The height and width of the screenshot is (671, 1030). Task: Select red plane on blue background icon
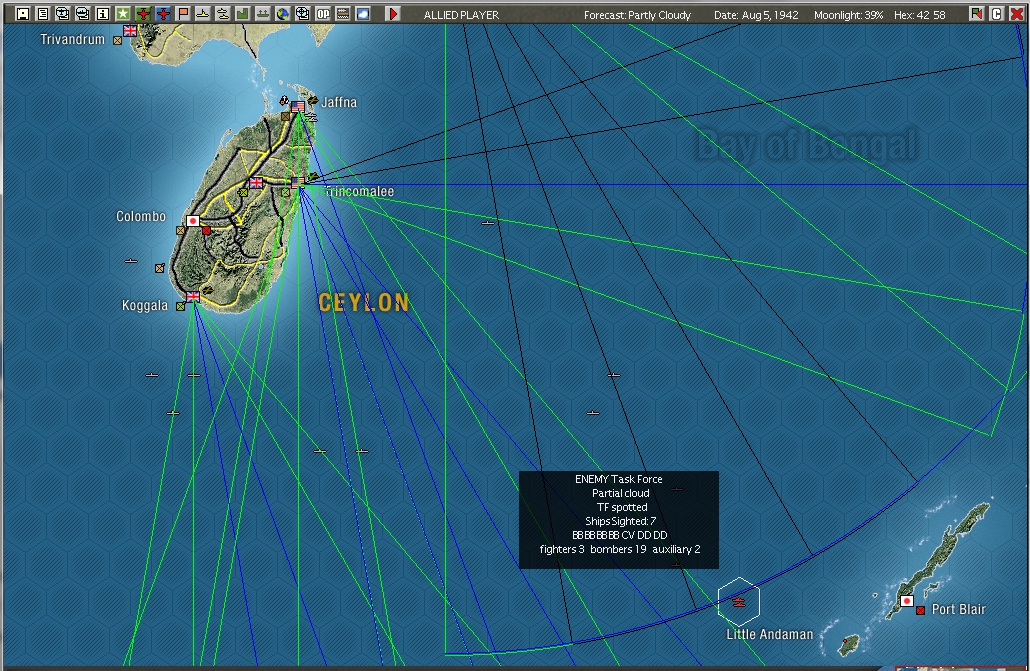[x=163, y=14]
